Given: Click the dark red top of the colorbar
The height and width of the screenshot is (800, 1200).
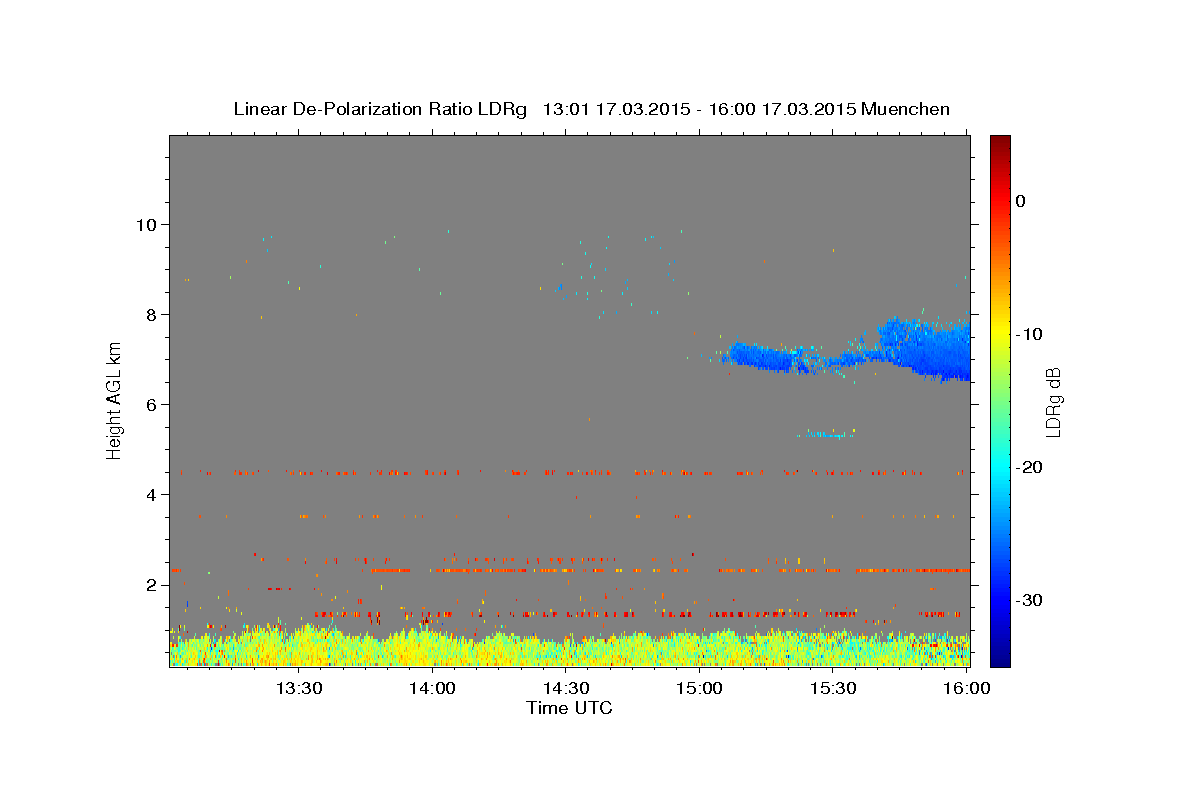Looking at the screenshot, I should (1000, 143).
